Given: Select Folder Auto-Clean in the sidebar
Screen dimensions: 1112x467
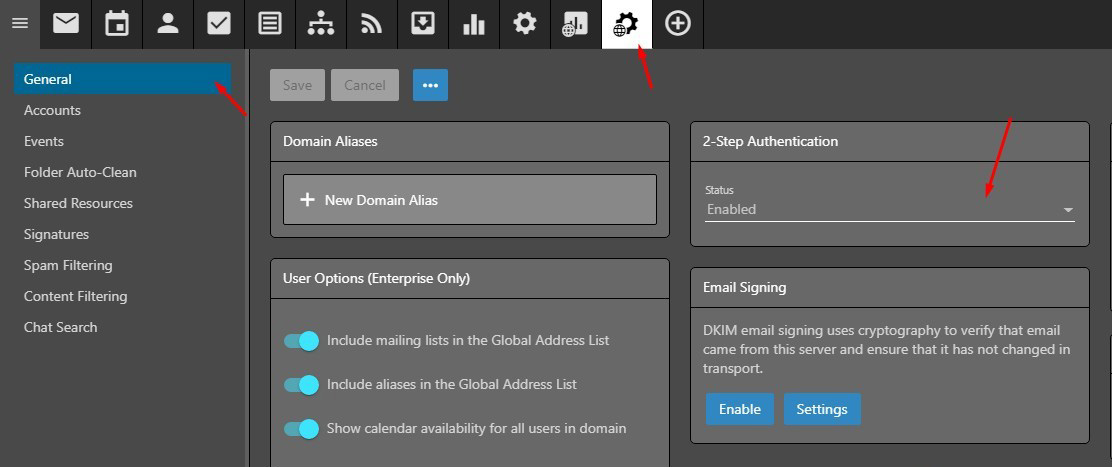Looking at the screenshot, I should pos(80,172).
